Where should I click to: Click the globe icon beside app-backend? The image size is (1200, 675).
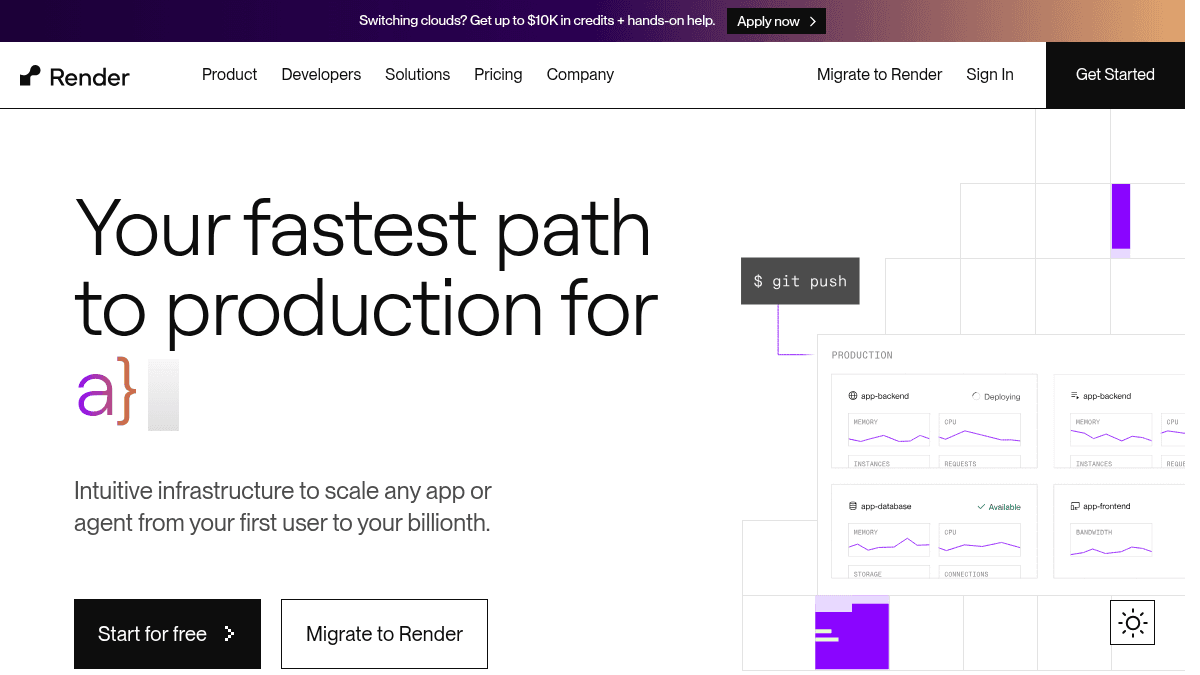(853, 396)
